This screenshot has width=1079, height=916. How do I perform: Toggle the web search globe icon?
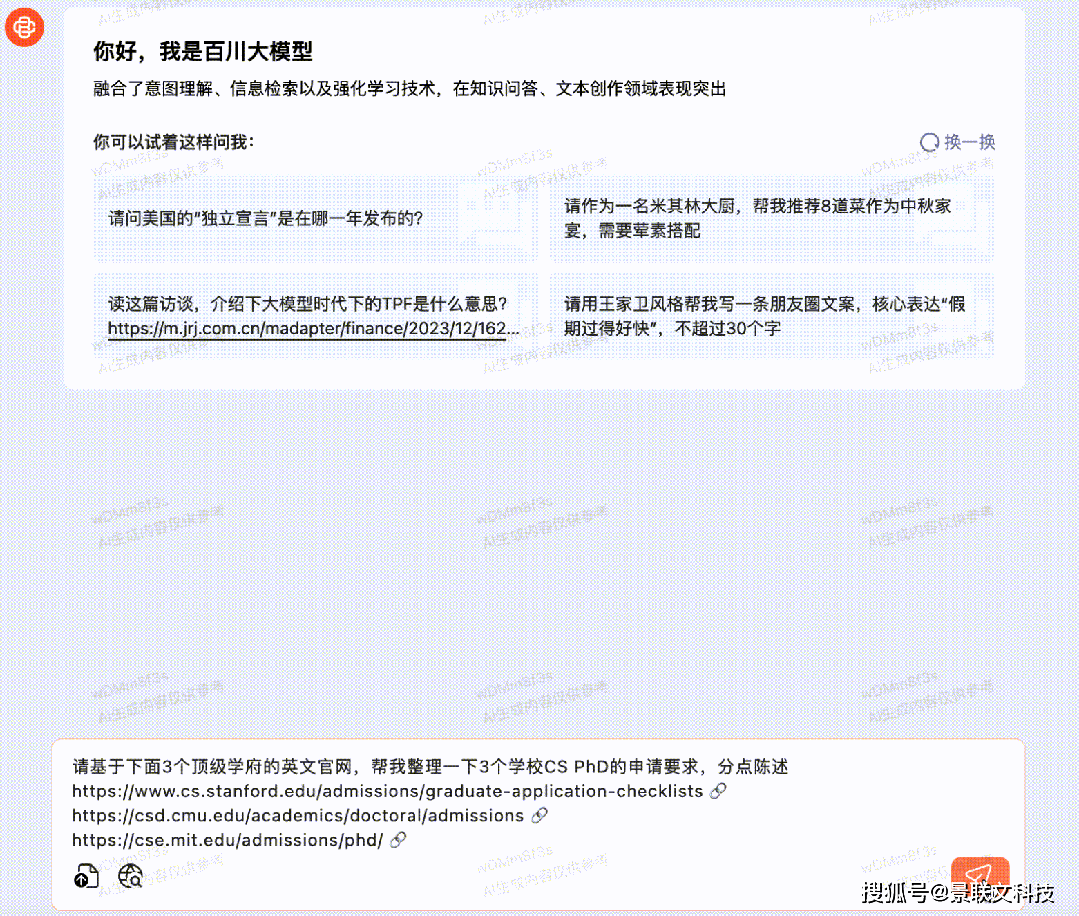(x=130, y=877)
